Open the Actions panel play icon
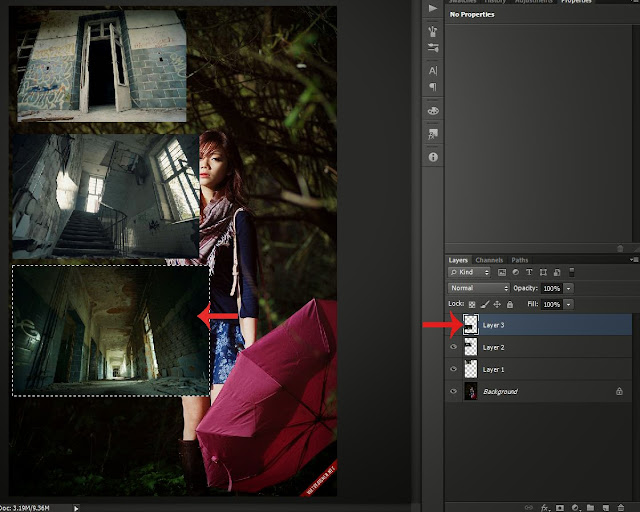This screenshot has width=640, height=512. (x=433, y=8)
